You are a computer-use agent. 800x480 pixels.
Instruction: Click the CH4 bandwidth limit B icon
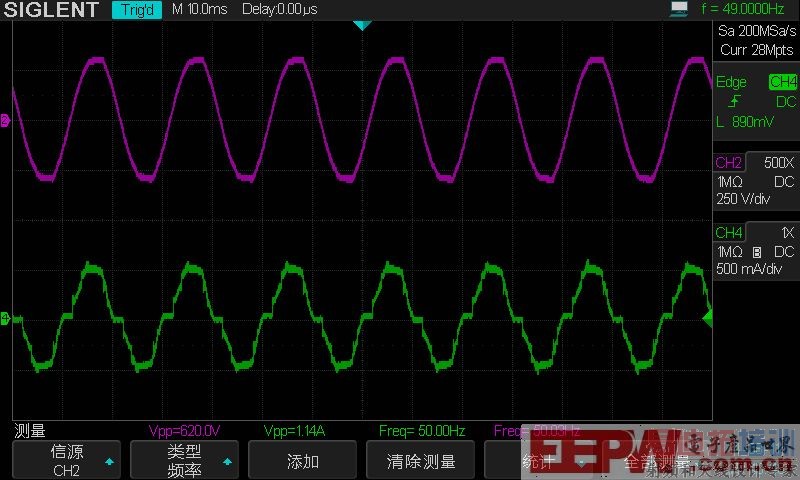coord(757,252)
